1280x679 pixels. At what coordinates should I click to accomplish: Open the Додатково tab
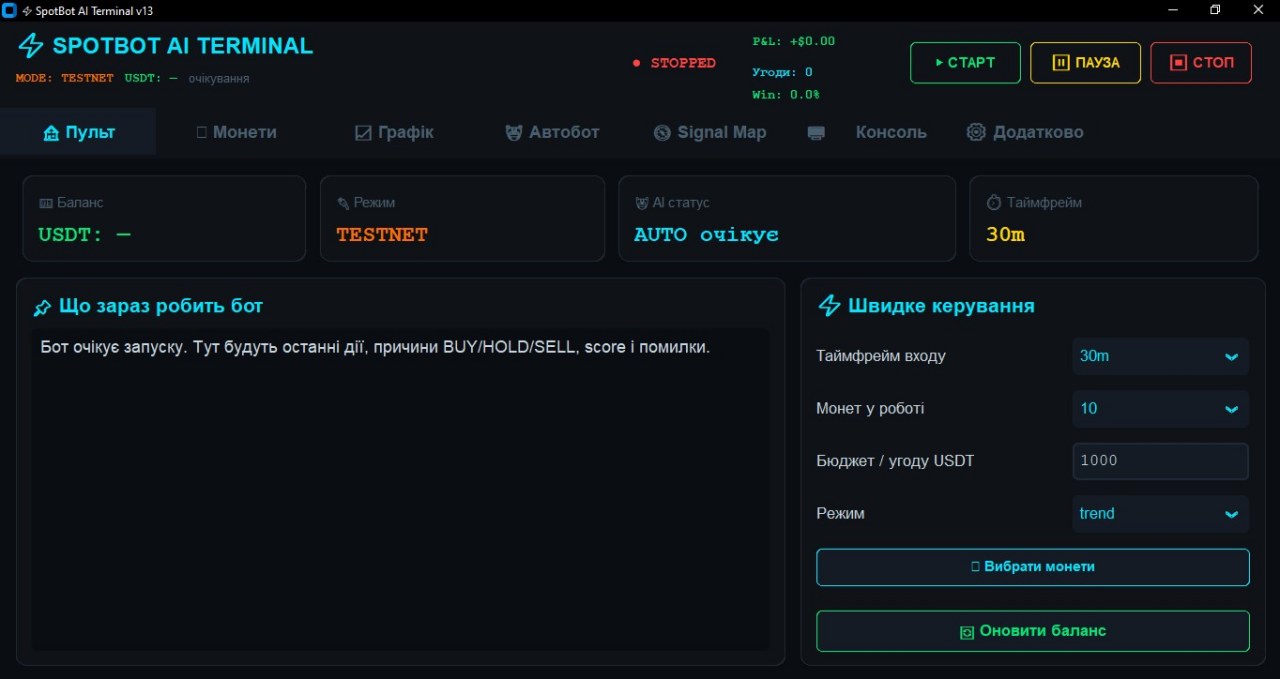pyautogui.click(x=1025, y=132)
